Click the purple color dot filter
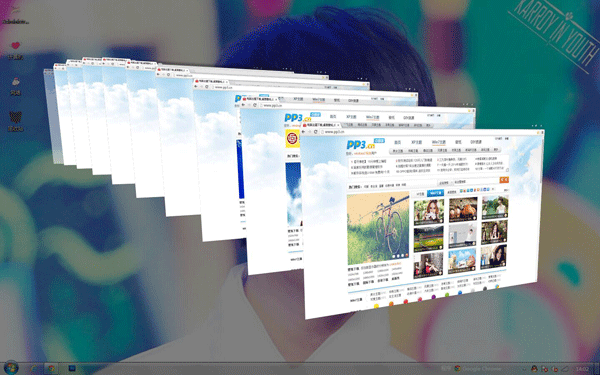600x375 pixels. [433, 297]
